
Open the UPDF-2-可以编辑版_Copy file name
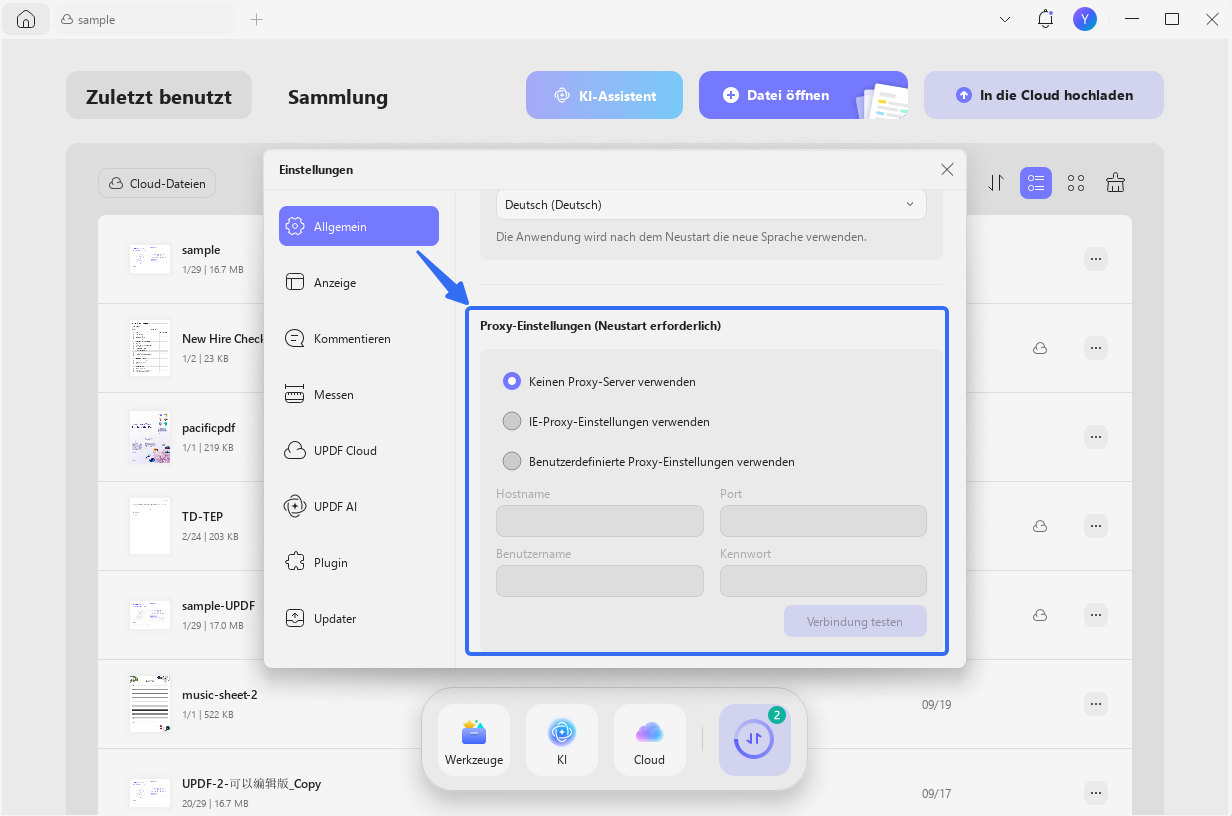click(x=251, y=784)
